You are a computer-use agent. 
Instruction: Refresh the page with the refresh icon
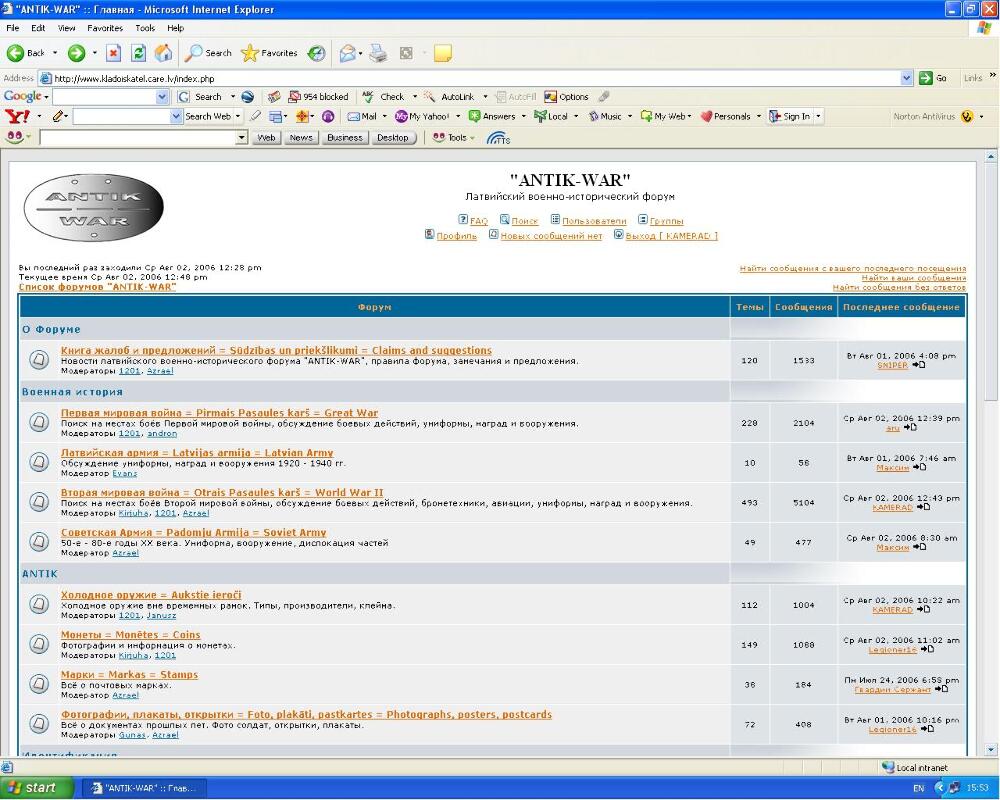138,53
